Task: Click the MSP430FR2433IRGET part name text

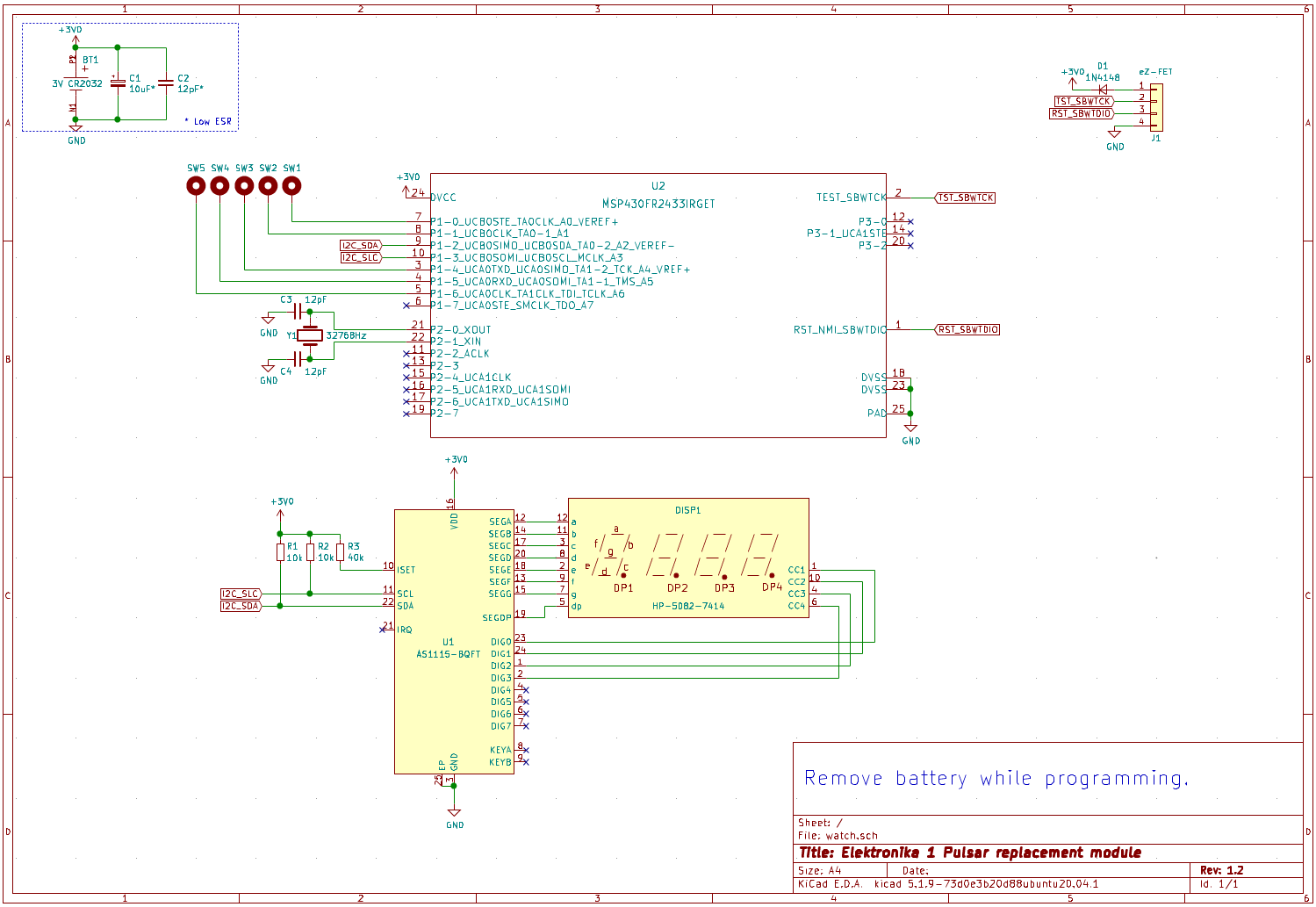Action: (658, 204)
